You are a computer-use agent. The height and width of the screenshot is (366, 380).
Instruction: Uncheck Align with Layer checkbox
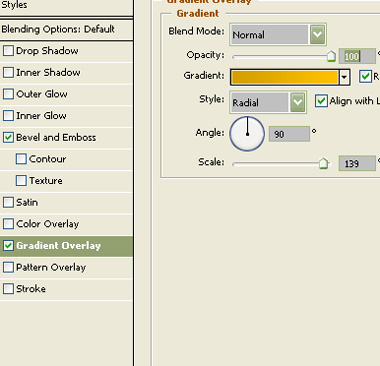(x=321, y=101)
